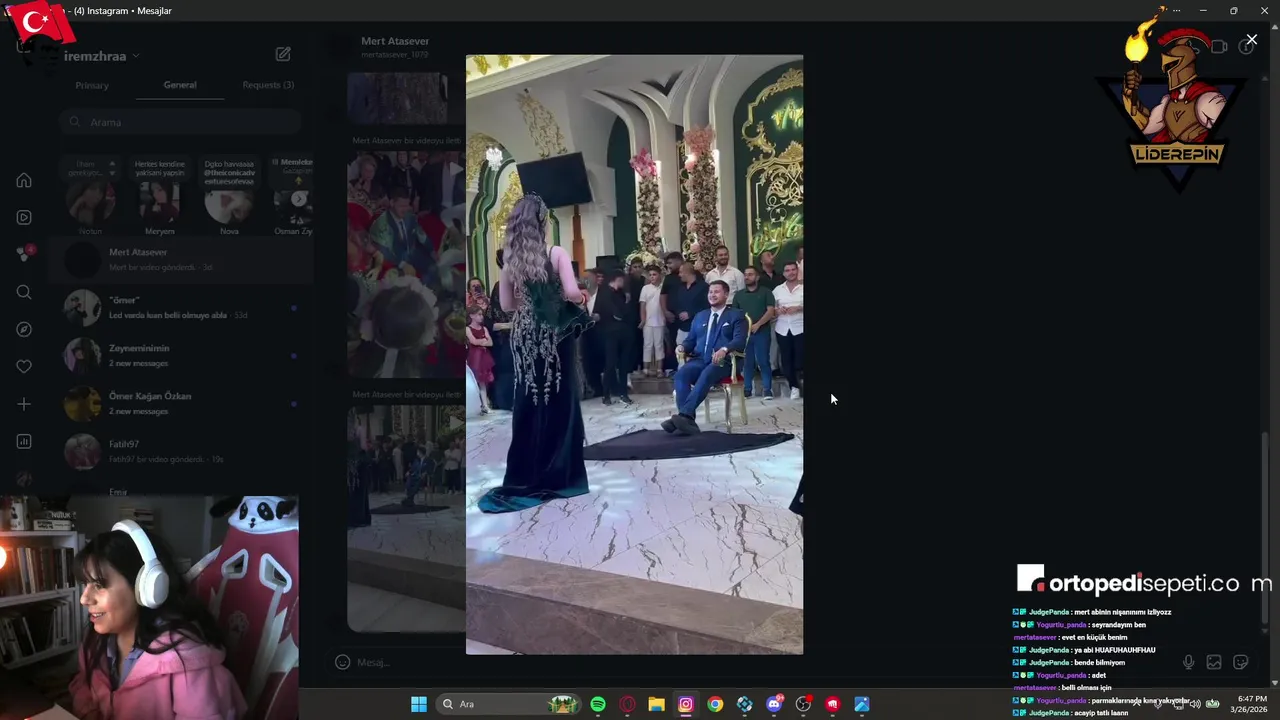Click the Arama search field
Image resolution: width=1280 pixels, height=720 pixels.
point(180,122)
